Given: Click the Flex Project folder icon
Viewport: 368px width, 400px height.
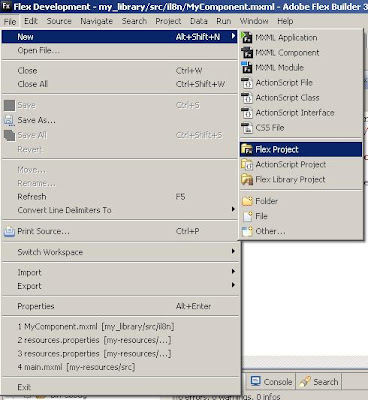Looking at the screenshot, I should tap(247, 149).
